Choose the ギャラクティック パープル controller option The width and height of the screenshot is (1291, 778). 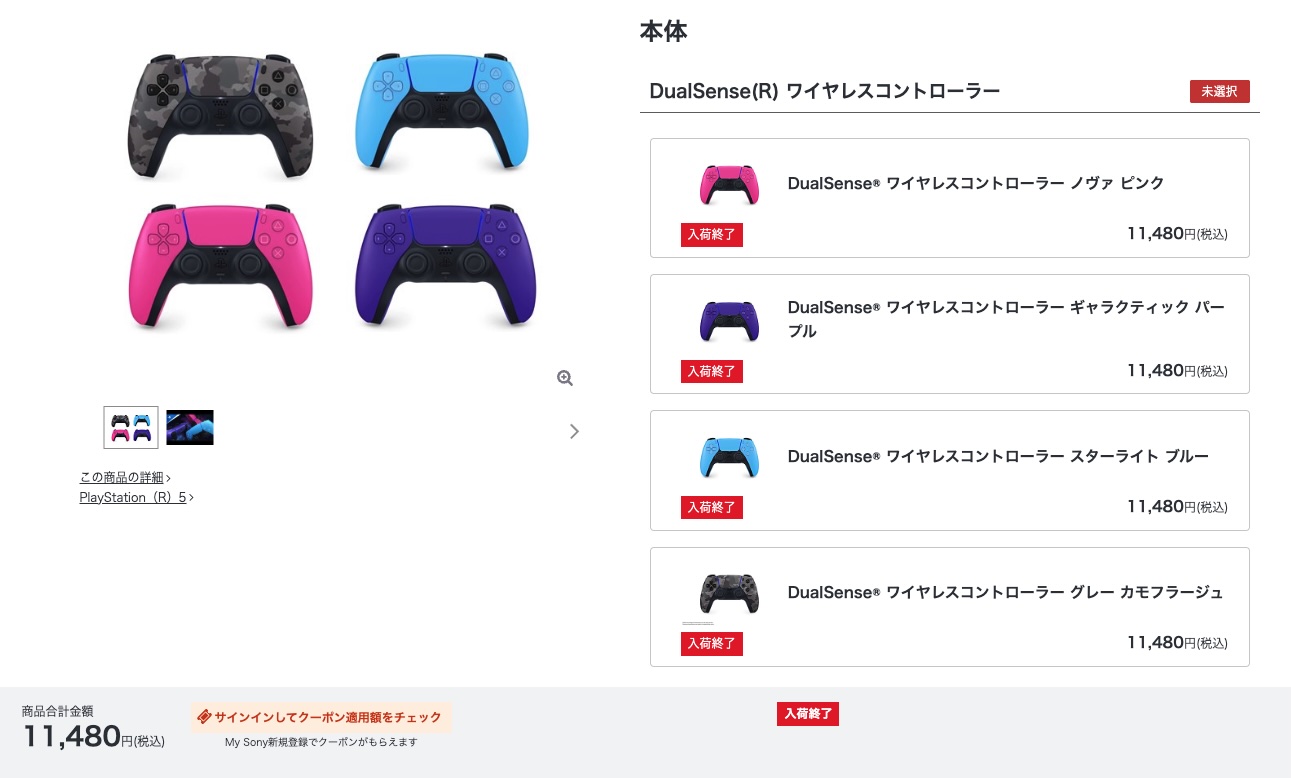pos(950,334)
